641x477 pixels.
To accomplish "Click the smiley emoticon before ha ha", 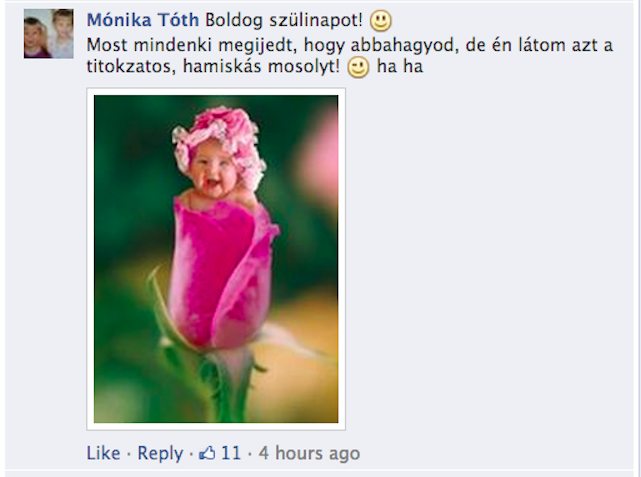I will coord(358,67).
